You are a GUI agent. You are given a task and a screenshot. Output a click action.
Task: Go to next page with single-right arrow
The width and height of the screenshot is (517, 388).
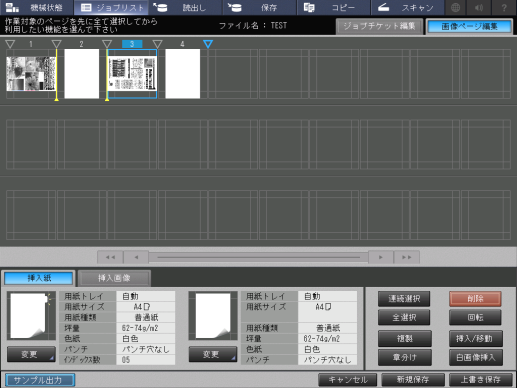[x=381, y=257]
